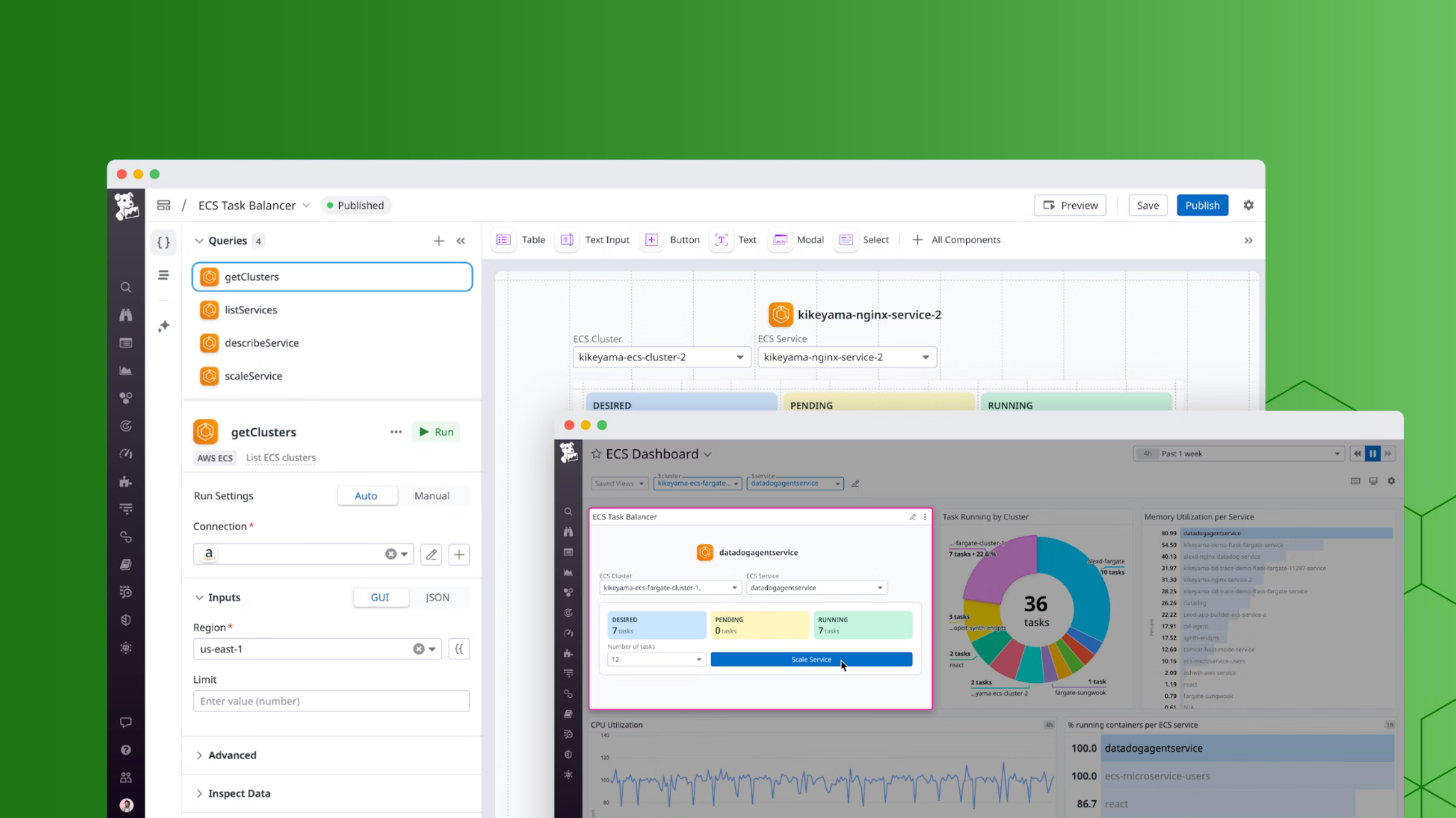
Task: Expand the Advanced section
Action: click(232, 755)
